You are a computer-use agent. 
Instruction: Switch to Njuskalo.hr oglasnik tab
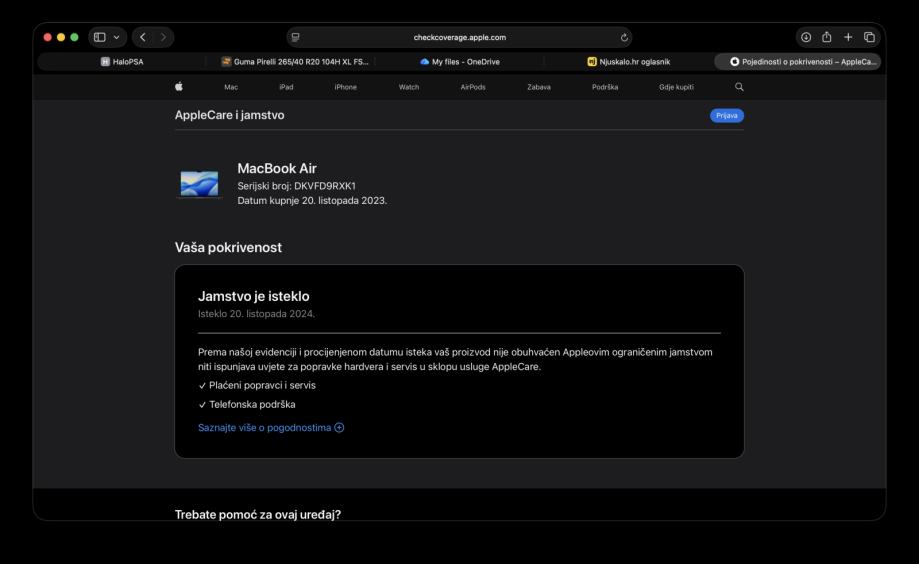[628, 62]
